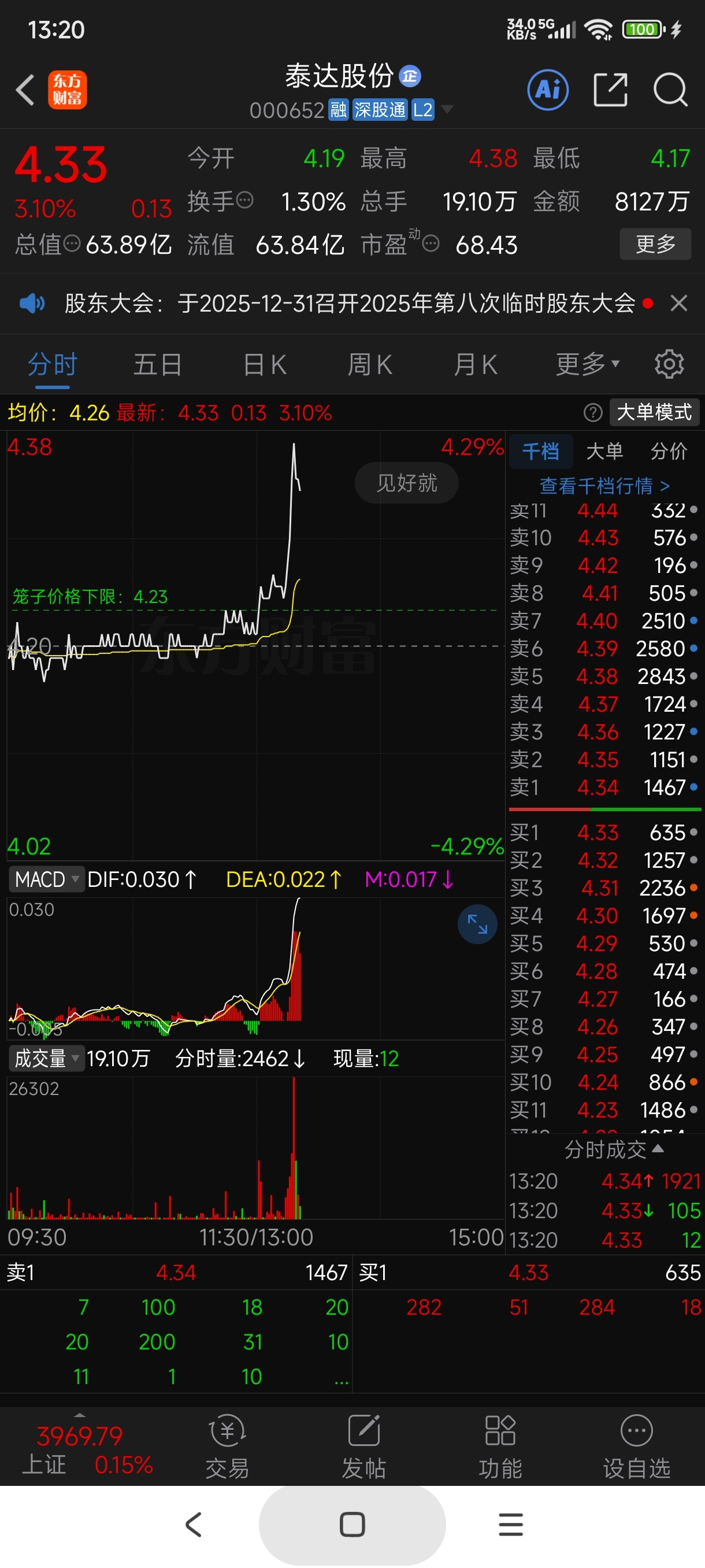Switch to the 日K tab
This screenshot has width=705, height=1568.
tap(264, 365)
